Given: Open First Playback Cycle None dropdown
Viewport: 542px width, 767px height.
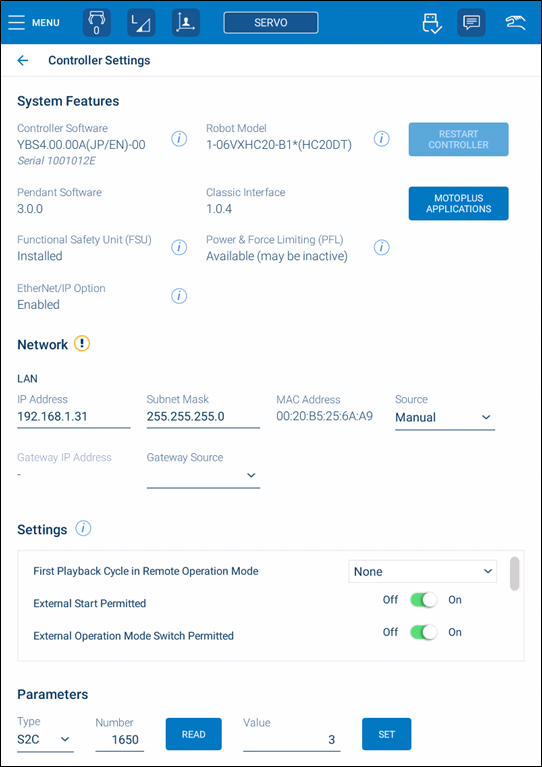Looking at the screenshot, I should [x=423, y=571].
